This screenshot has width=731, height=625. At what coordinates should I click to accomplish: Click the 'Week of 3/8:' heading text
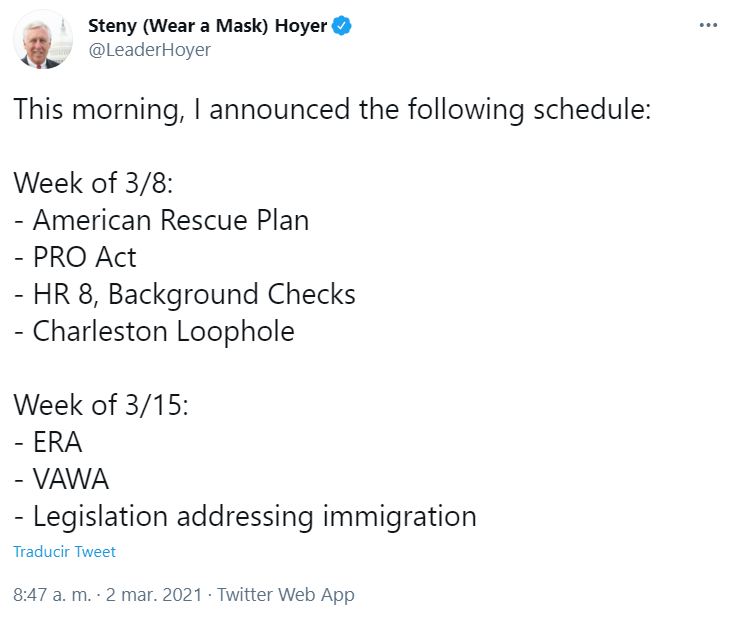coord(93,183)
